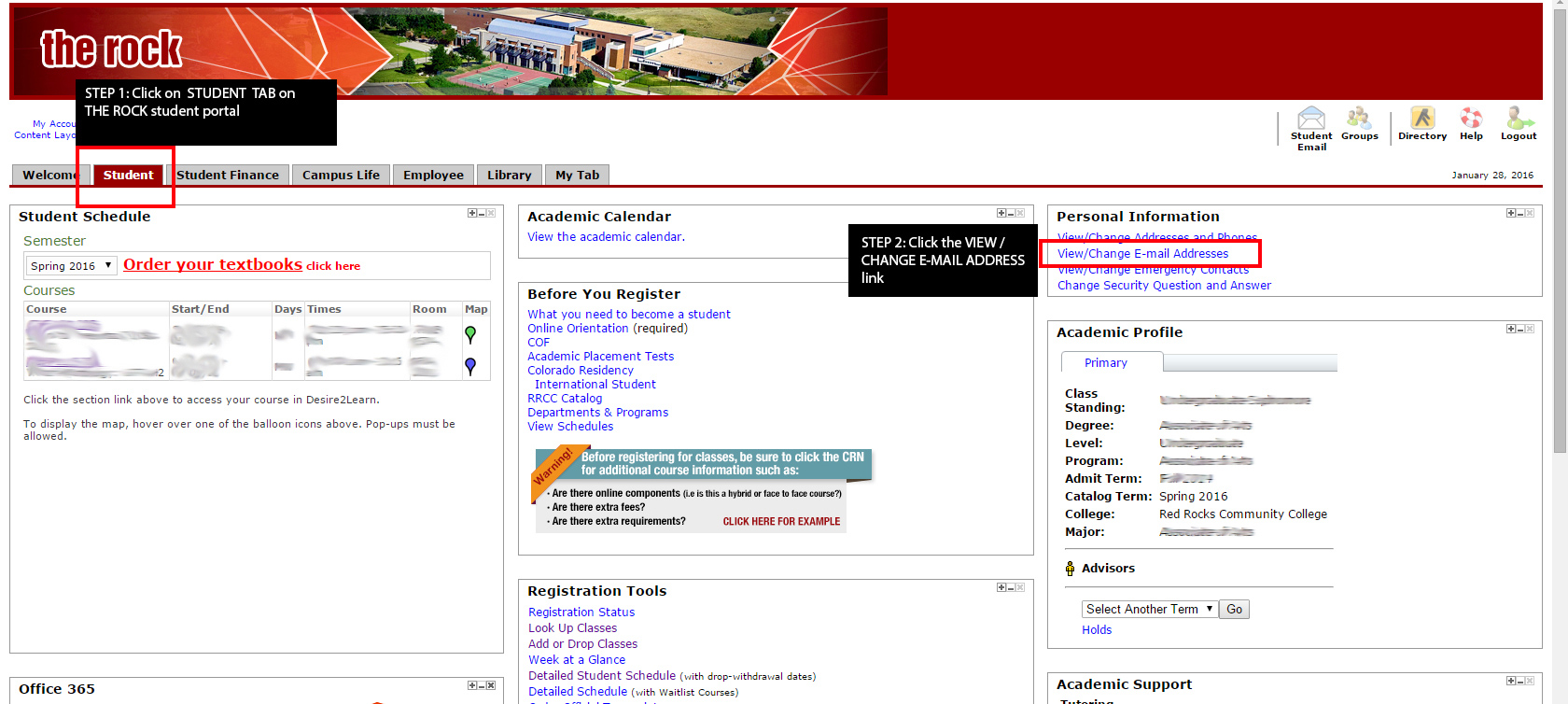Expand the Spring 2016 semester dropdown

point(72,266)
